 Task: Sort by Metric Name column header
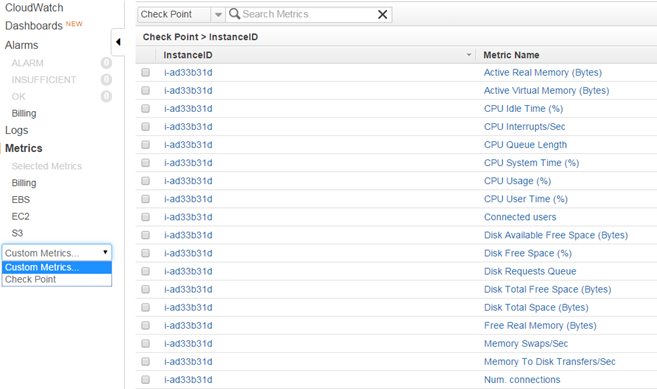pos(511,55)
